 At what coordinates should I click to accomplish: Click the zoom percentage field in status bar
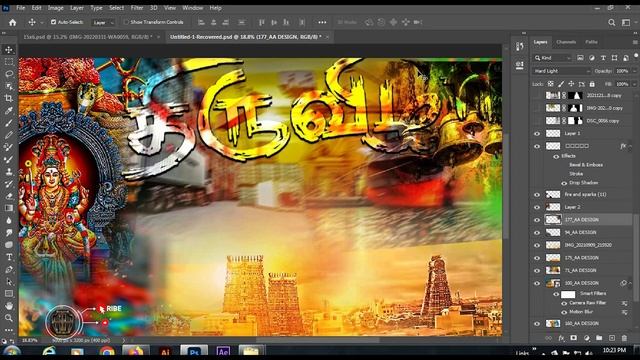[x=30, y=340]
